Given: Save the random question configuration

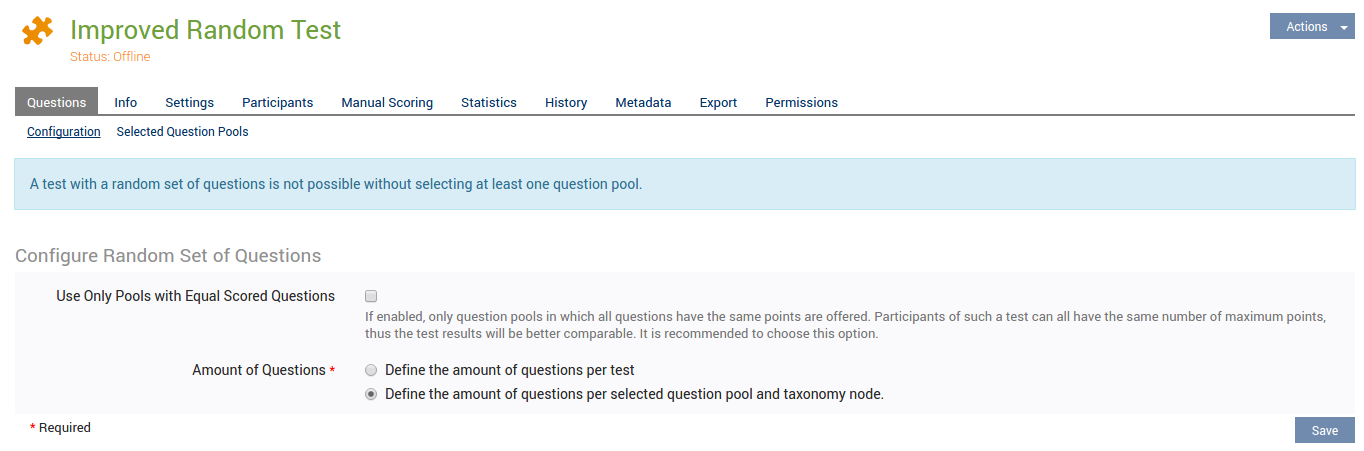Looking at the screenshot, I should pyautogui.click(x=1324, y=430).
